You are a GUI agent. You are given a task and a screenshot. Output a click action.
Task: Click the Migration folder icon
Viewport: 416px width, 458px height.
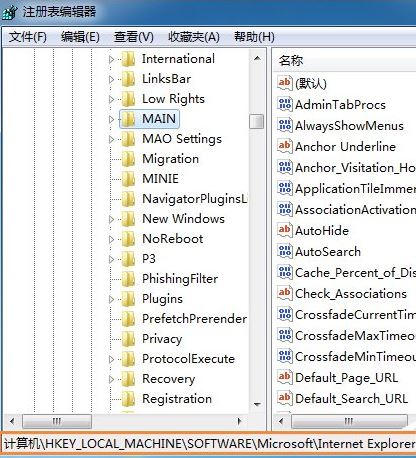[x=128, y=159]
